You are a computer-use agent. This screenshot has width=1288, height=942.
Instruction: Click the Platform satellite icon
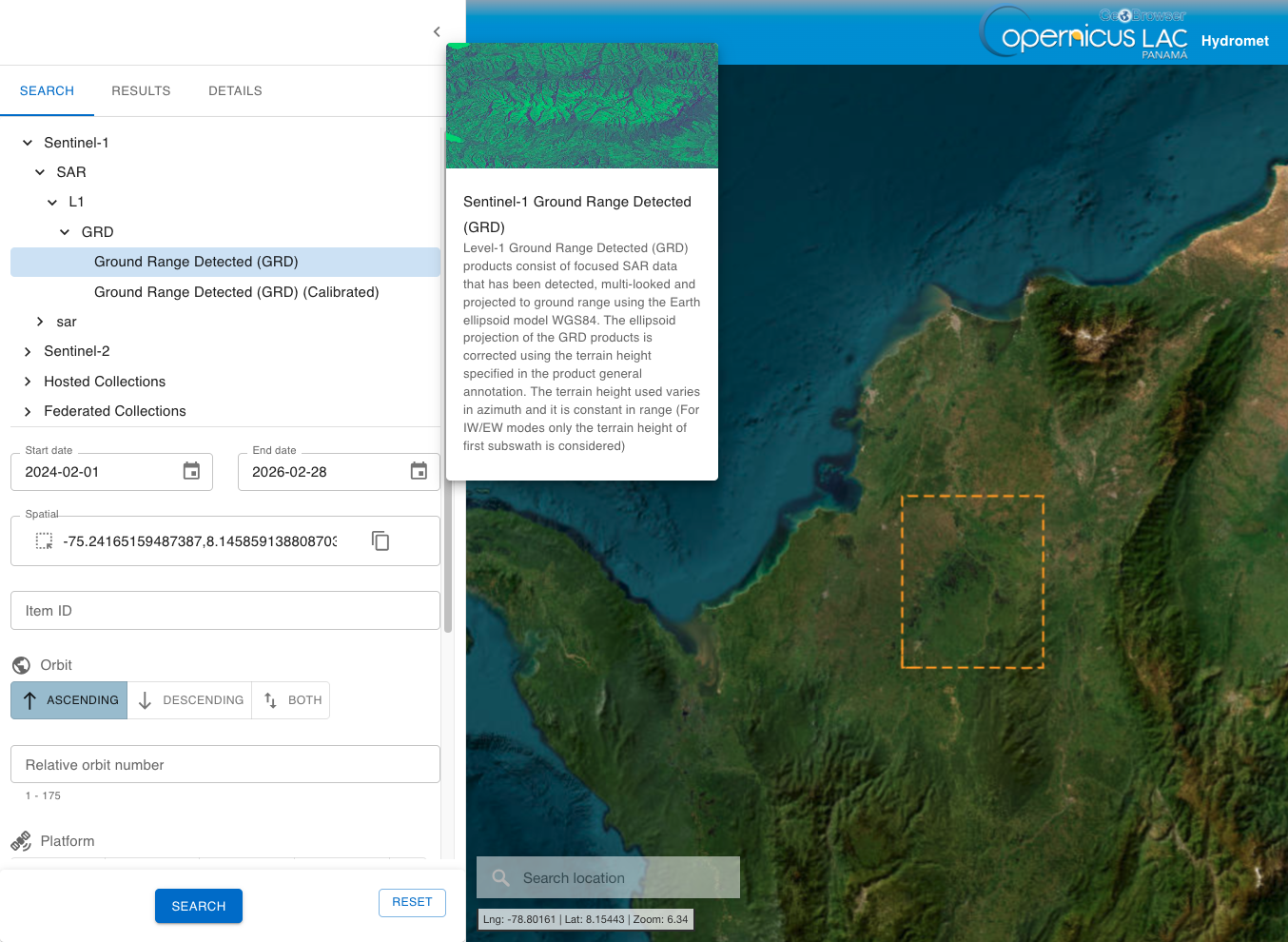[x=21, y=841]
